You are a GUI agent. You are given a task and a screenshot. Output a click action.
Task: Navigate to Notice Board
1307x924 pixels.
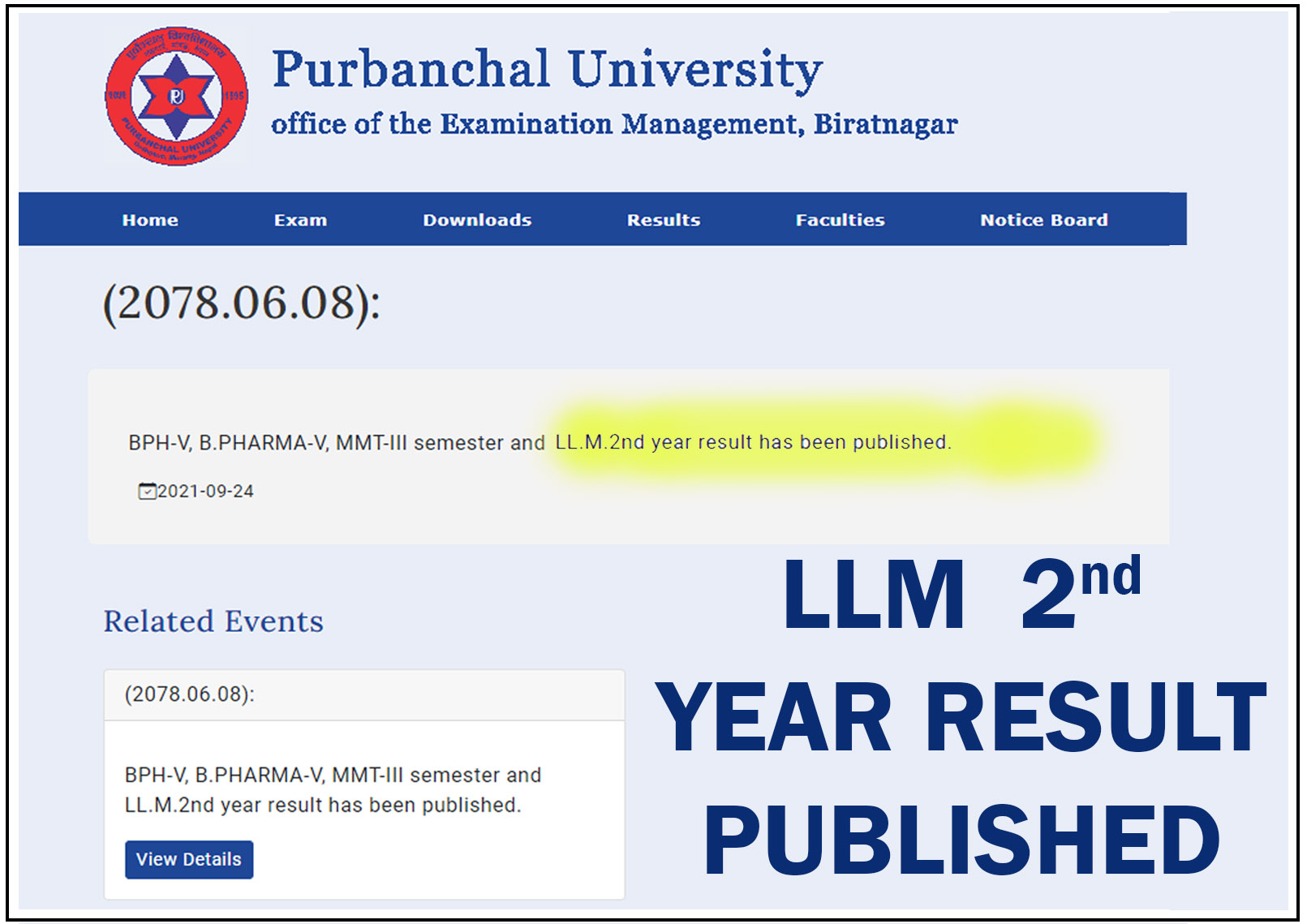pos(1043,220)
